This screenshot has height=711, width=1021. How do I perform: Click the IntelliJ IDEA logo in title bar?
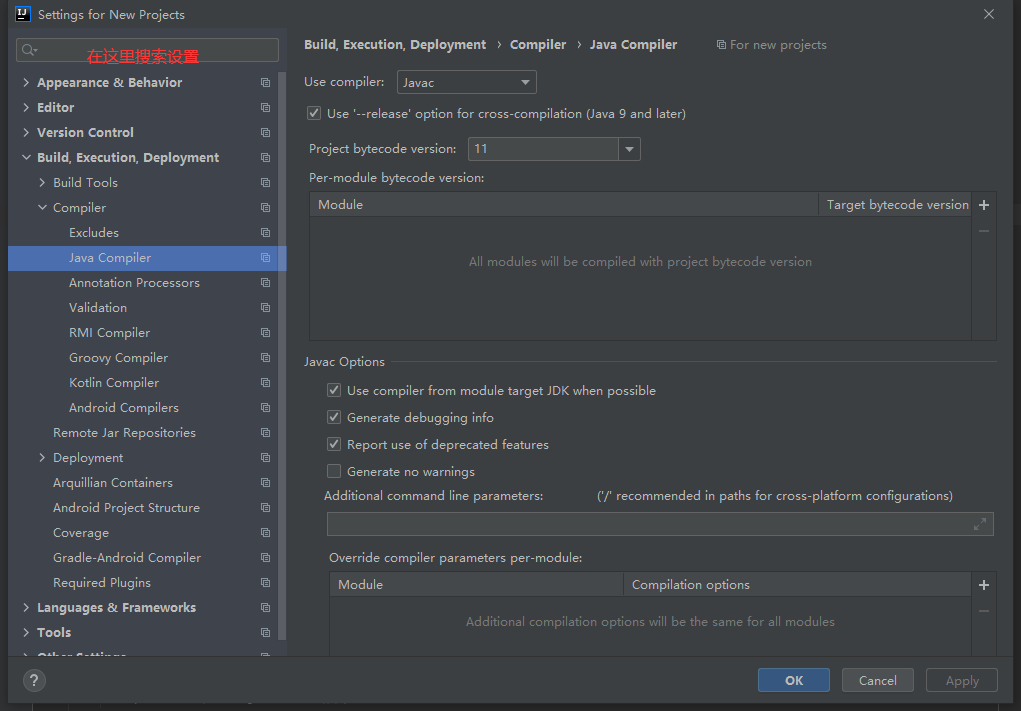click(x=23, y=14)
